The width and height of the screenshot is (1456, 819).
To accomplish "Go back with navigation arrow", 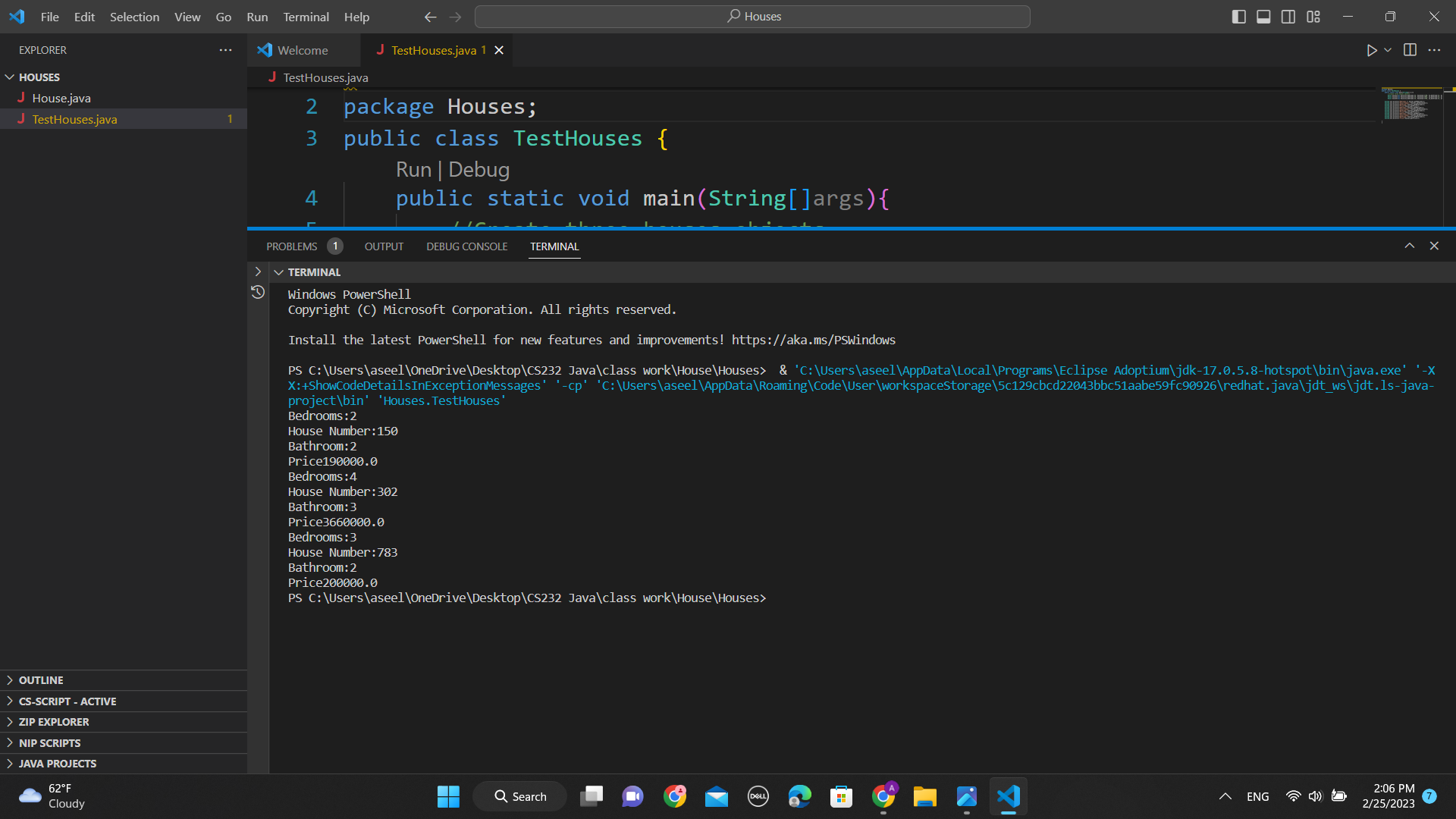I will coord(430,17).
